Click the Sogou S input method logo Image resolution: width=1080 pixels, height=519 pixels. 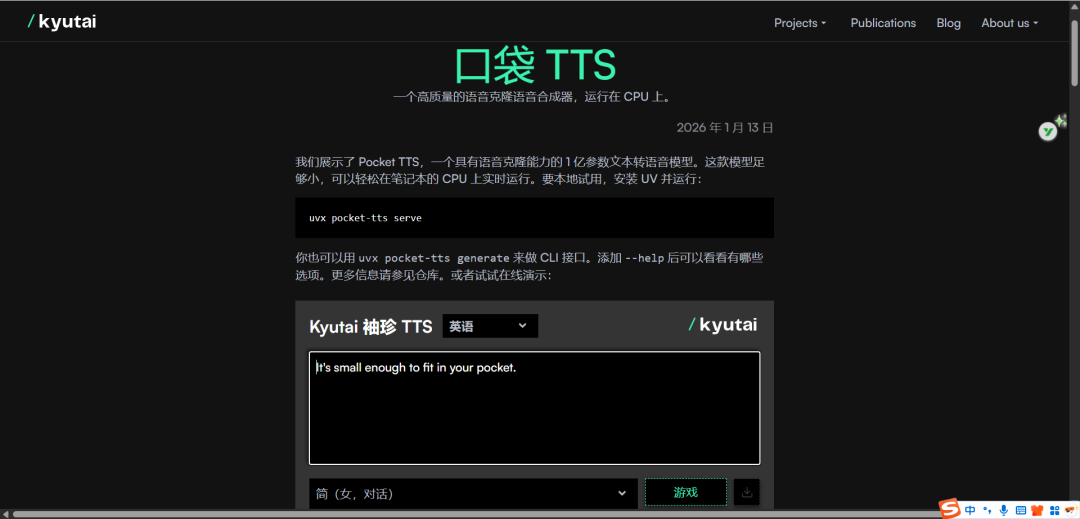pos(951,509)
